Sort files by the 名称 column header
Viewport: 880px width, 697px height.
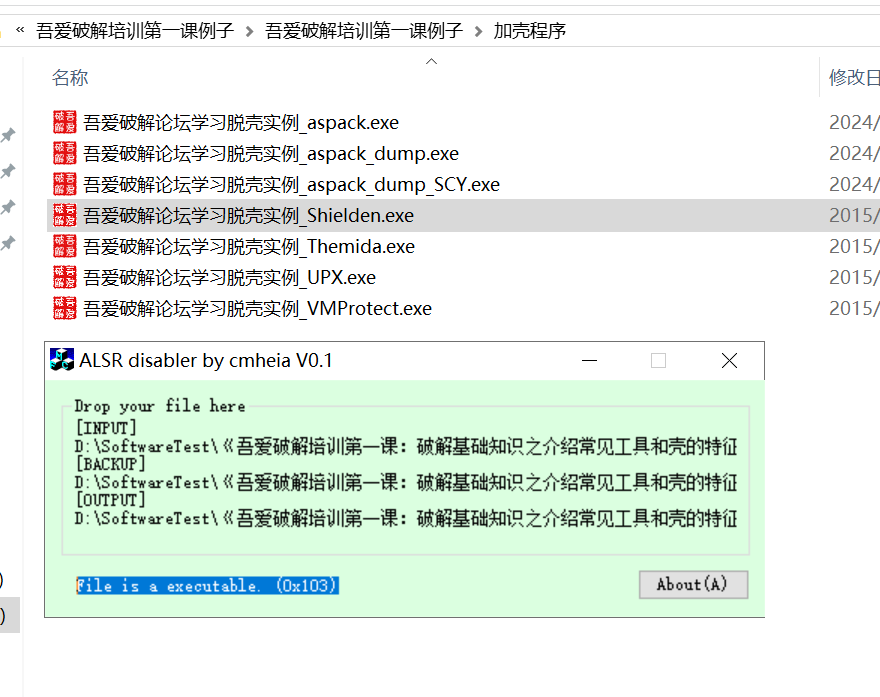(70, 78)
